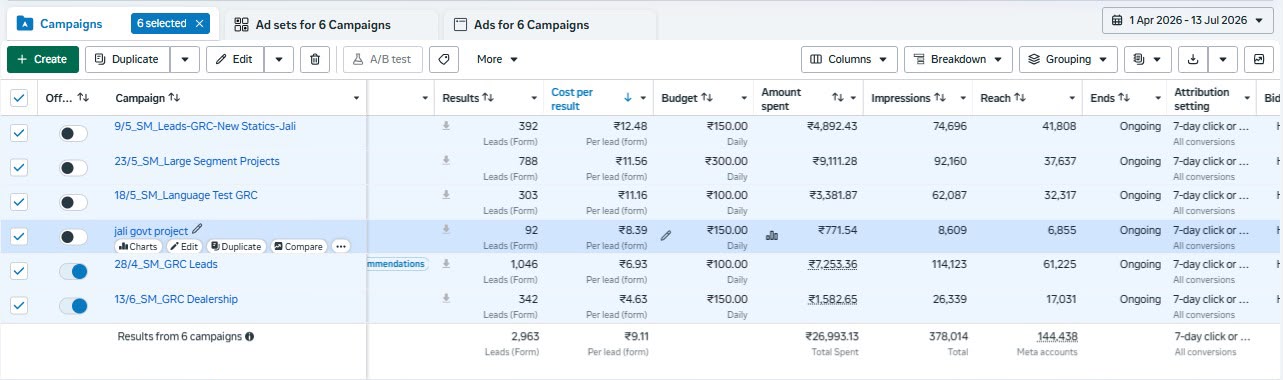This screenshot has height=380, width=1283.
Task: Click Compare inline button under jali govt project
Action: 299,246
